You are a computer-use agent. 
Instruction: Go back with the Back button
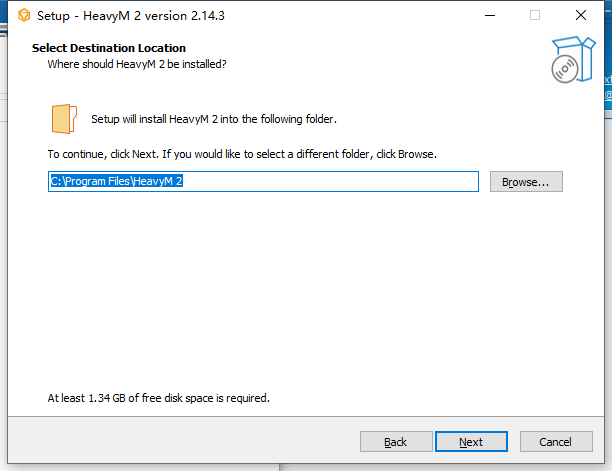coord(395,442)
